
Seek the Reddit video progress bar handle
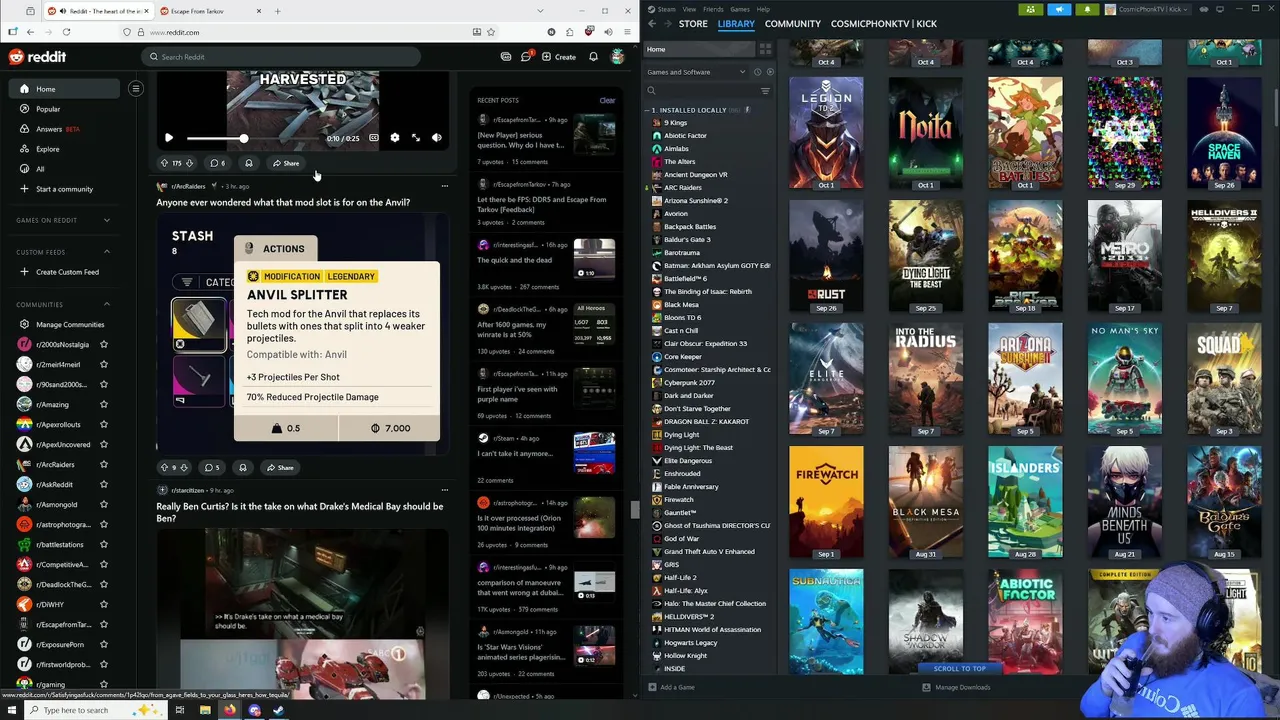[x=243, y=138]
